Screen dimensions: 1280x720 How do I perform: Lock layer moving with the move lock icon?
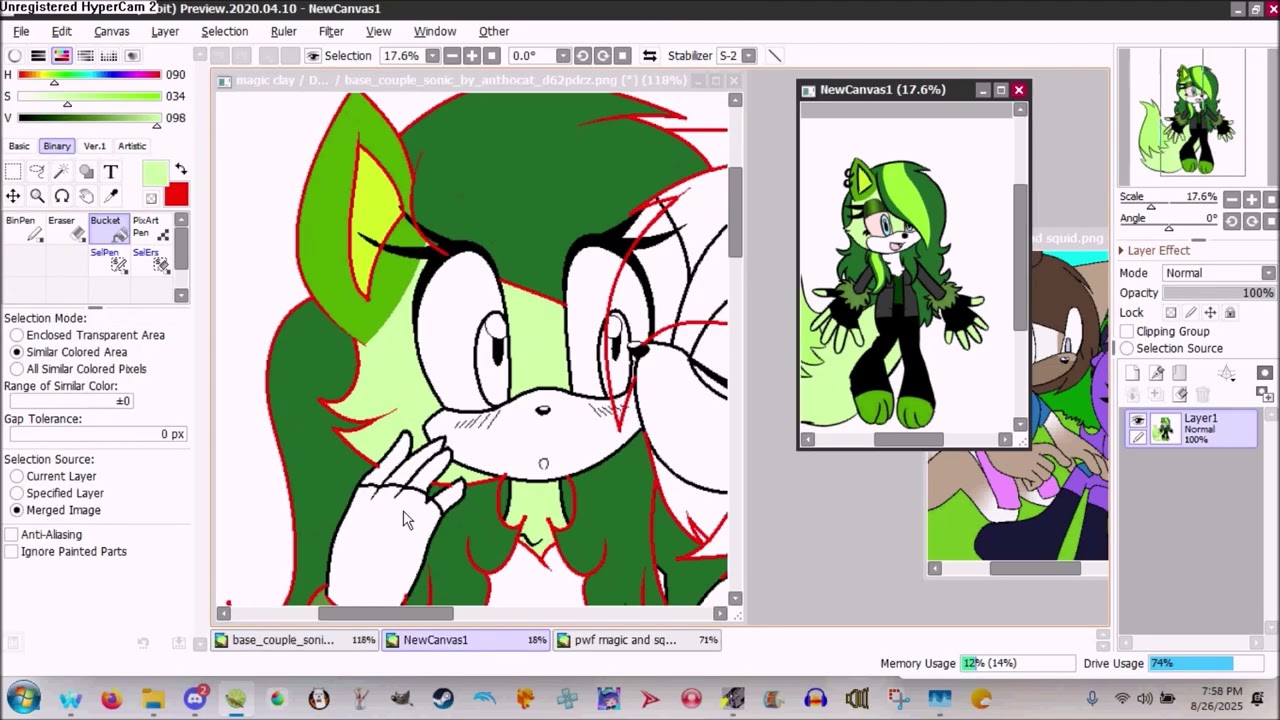[1210, 313]
